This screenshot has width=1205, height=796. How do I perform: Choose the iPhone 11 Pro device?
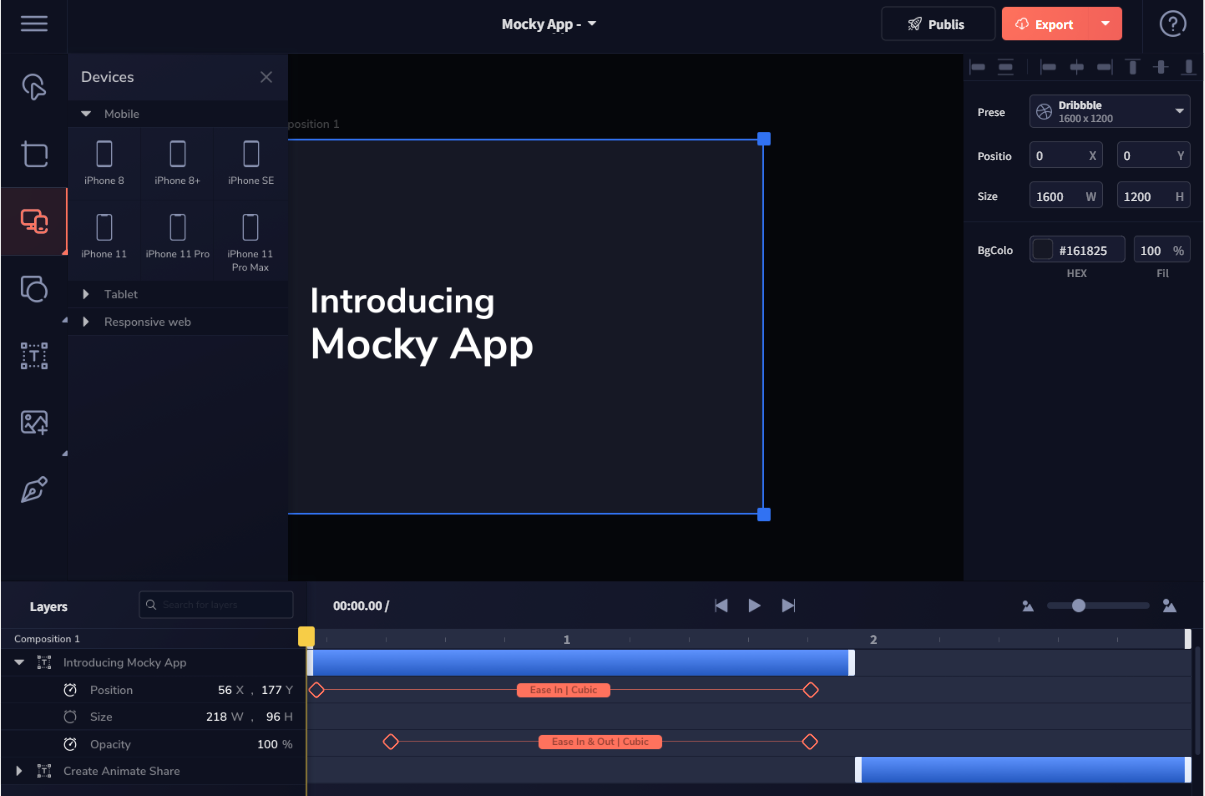177,235
